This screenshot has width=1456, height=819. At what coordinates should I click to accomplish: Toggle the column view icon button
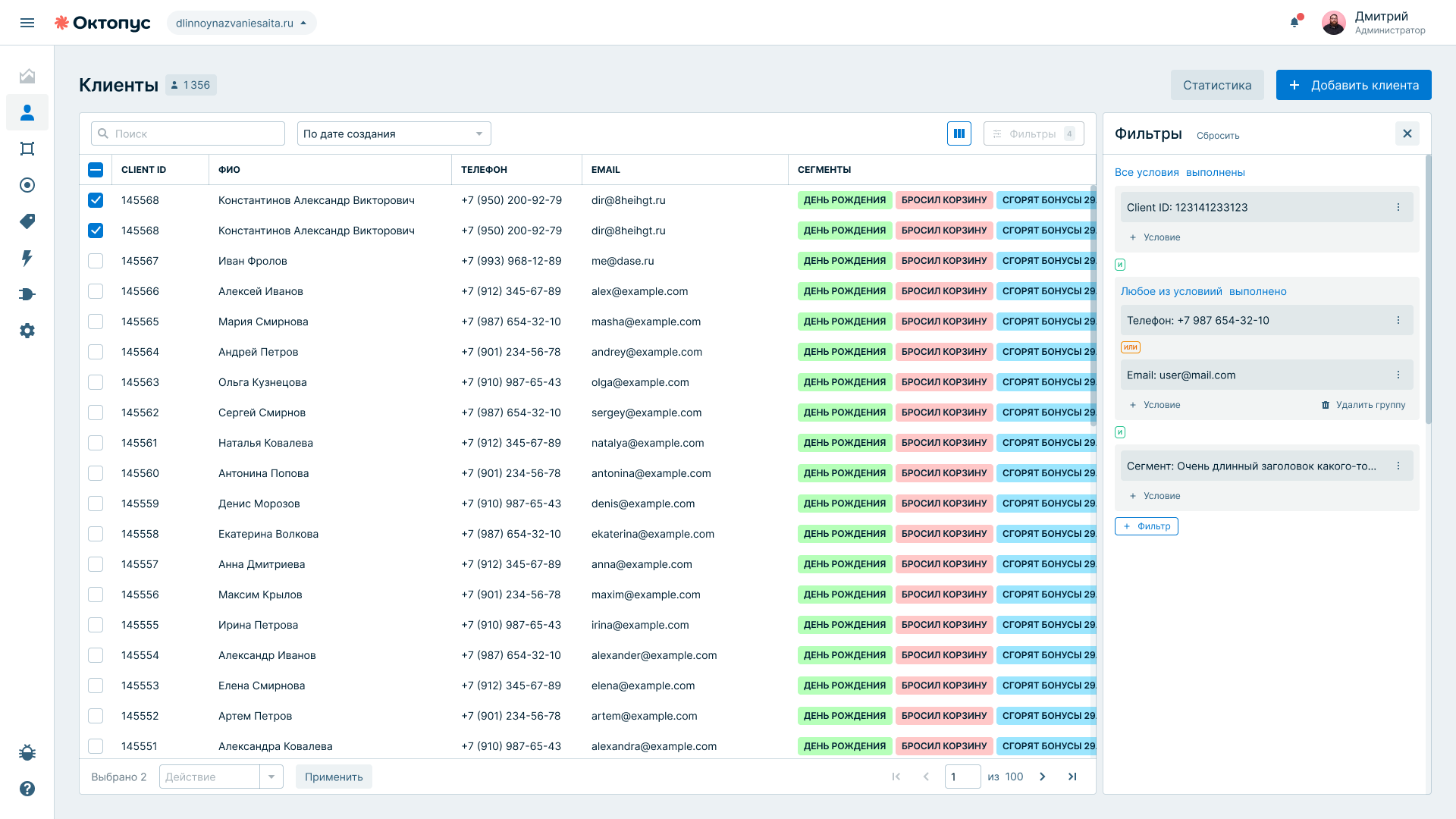959,133
